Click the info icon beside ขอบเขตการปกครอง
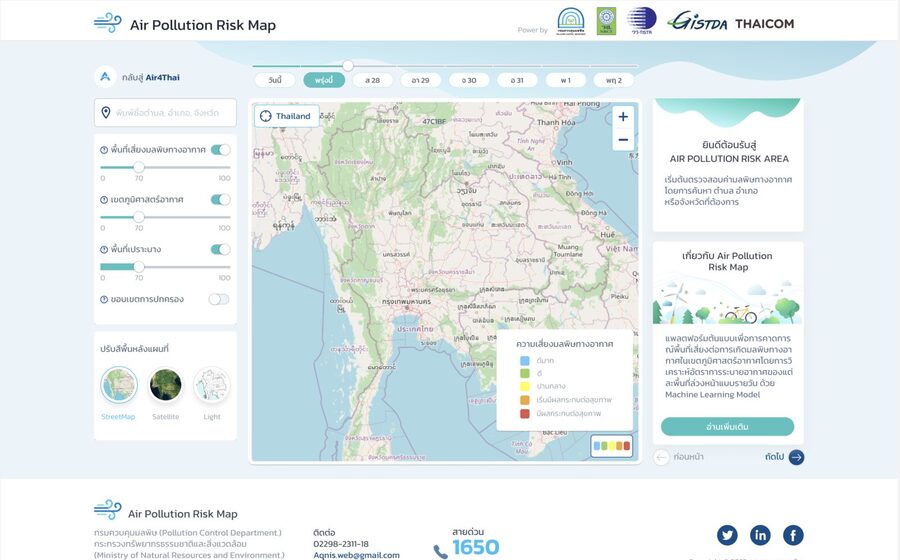 (x=104, y=300)
